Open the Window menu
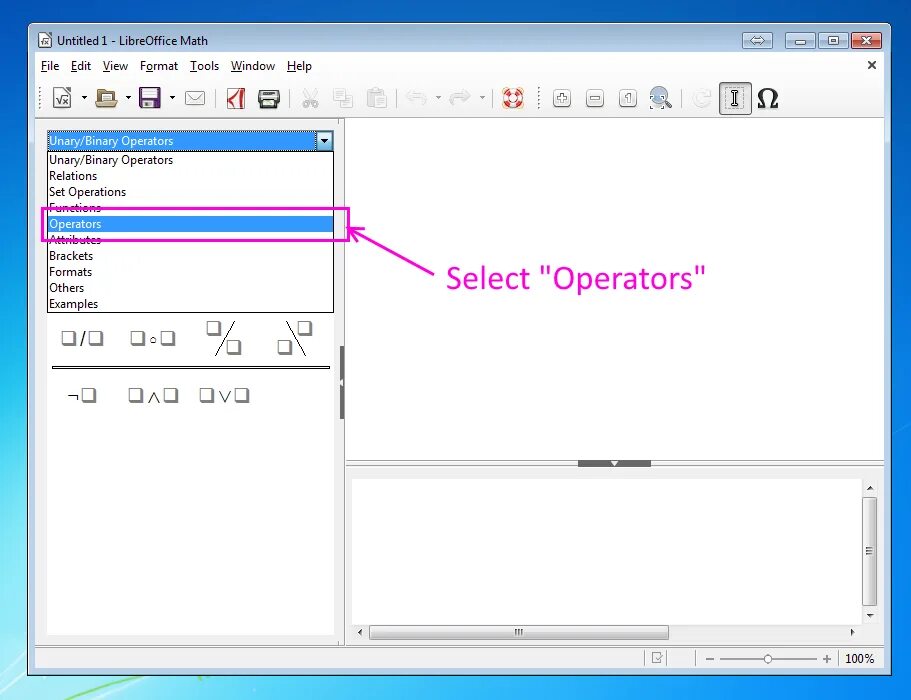Screen dimensions: 911x700 (x=253, y=66)
